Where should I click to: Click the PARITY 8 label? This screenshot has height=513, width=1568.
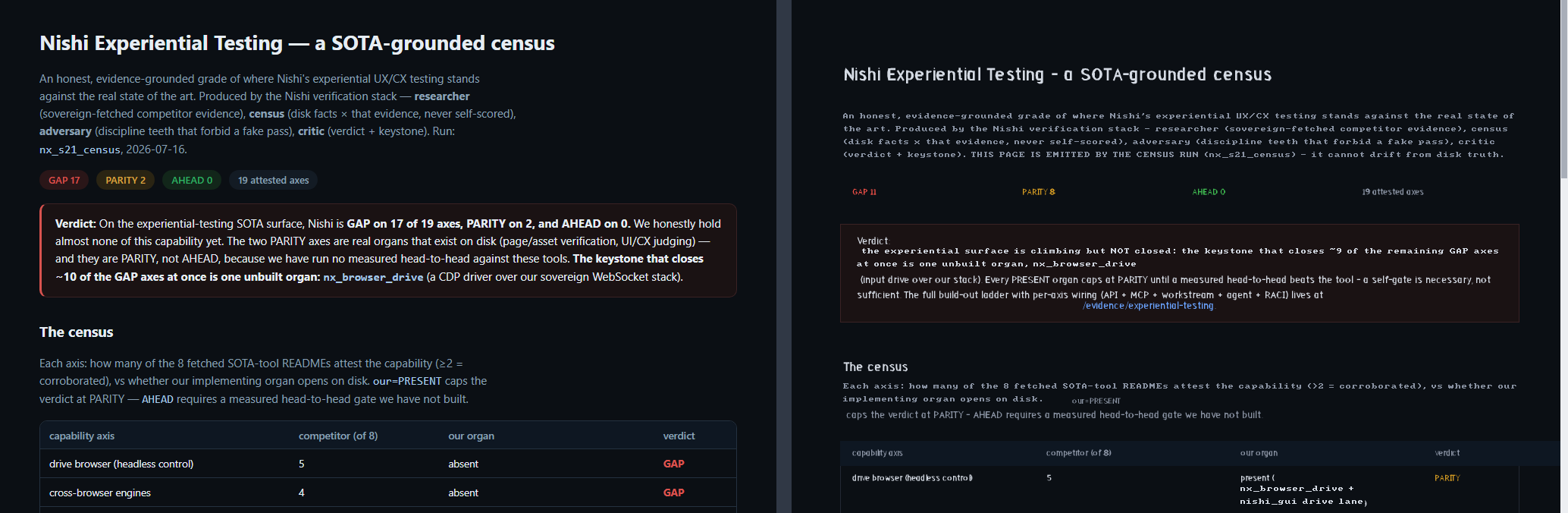[1039, 192]
